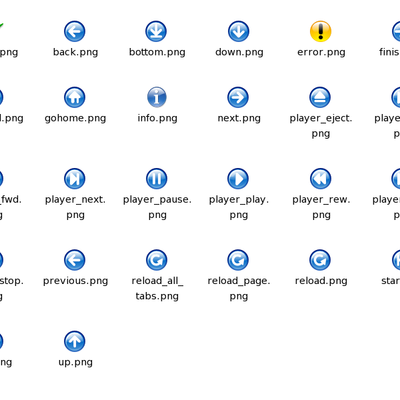Click the reload_page.png icon
The image size is (400, 400).
238,260
